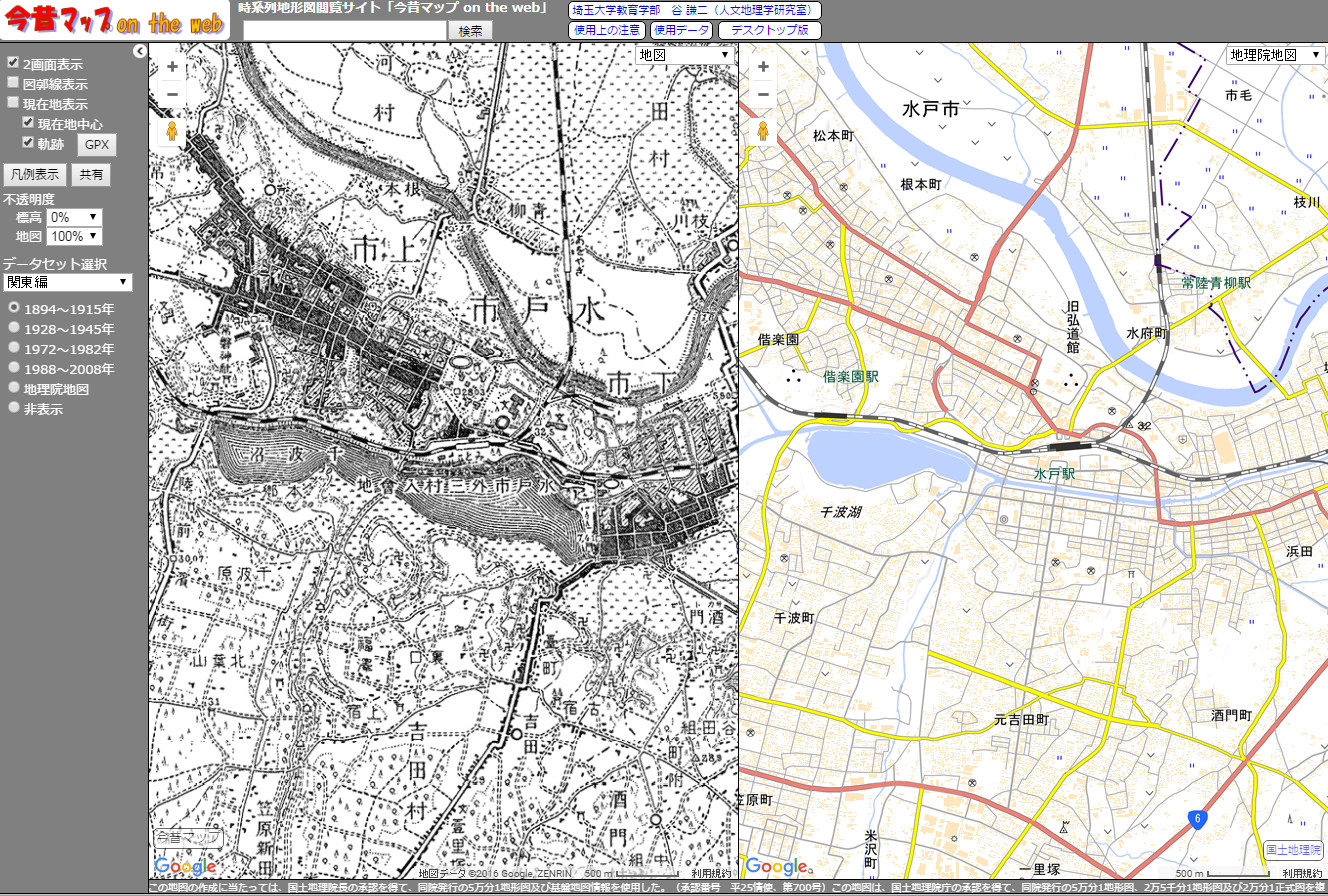
Task: Select the 非表示 radio option
Action: [14, 408]
